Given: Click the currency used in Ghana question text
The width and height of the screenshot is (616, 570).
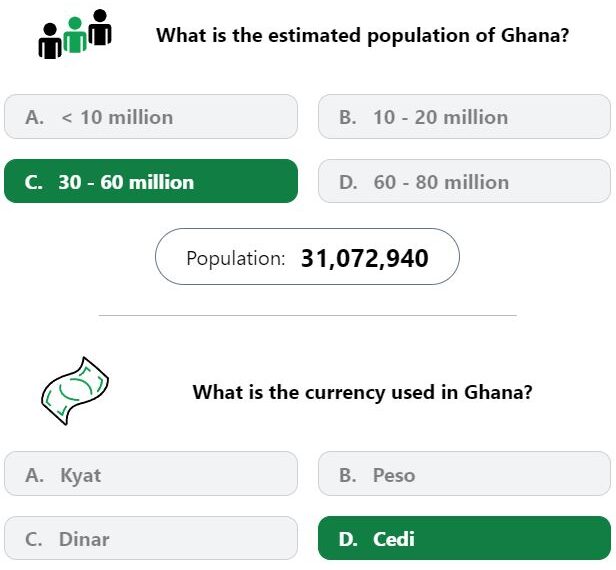Looking at the screenshot, I should 363,392.
